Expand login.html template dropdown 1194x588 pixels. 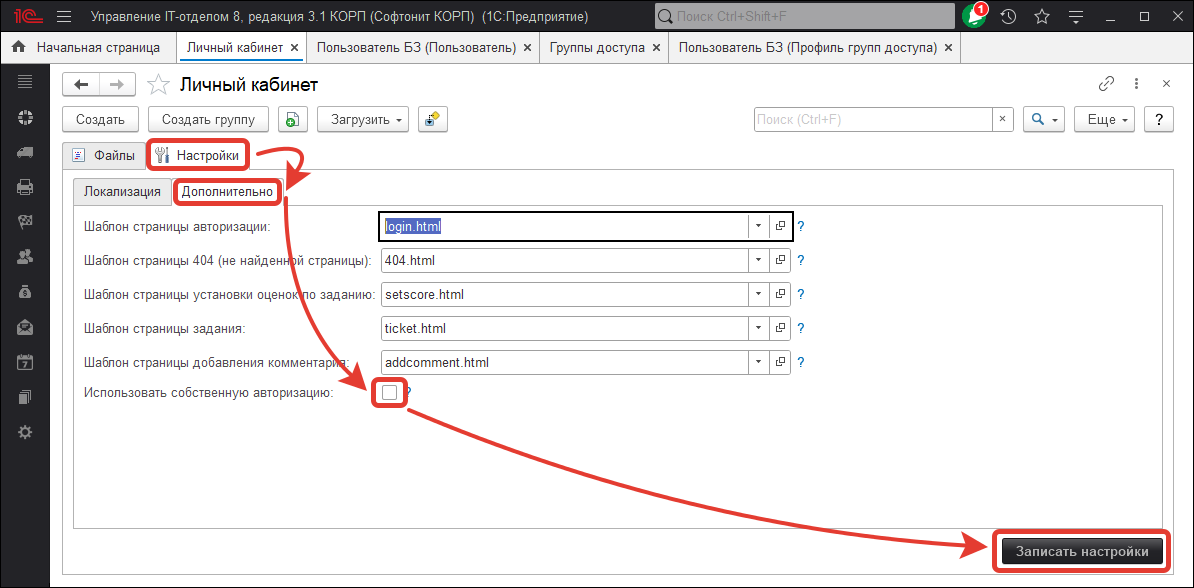(758, 226)
